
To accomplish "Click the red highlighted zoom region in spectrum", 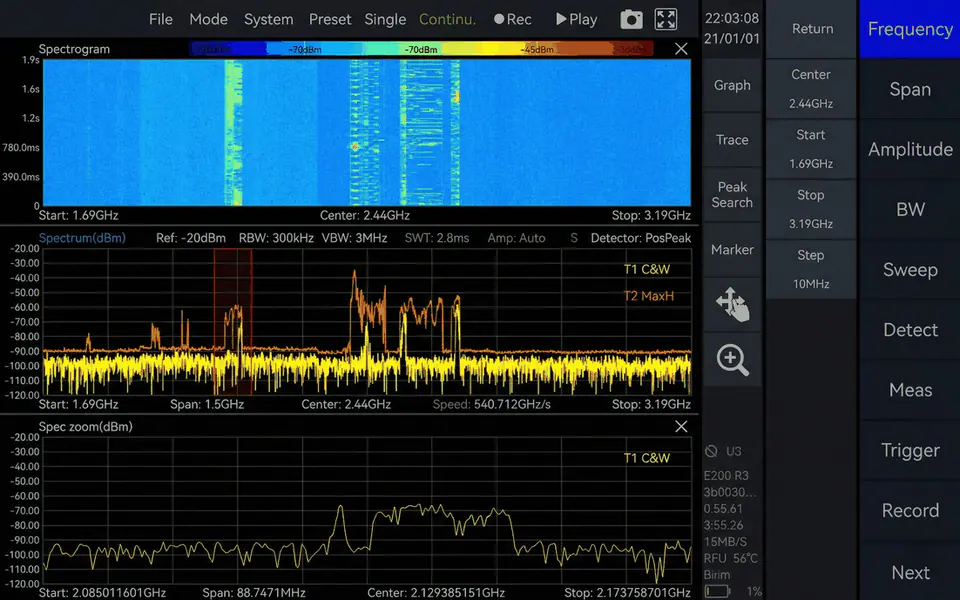I will [233, 321].
